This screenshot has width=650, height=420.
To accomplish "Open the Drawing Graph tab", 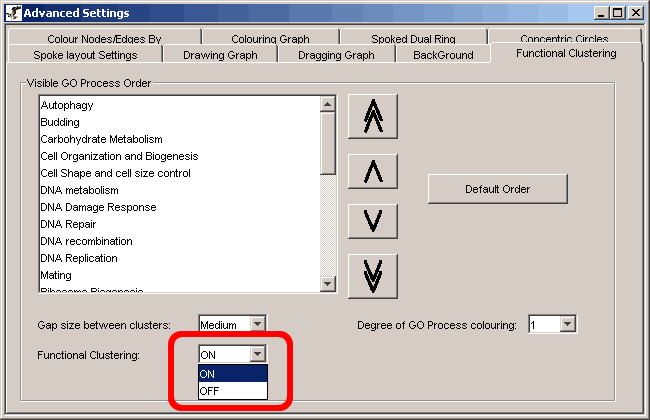I will click(219, 55).
